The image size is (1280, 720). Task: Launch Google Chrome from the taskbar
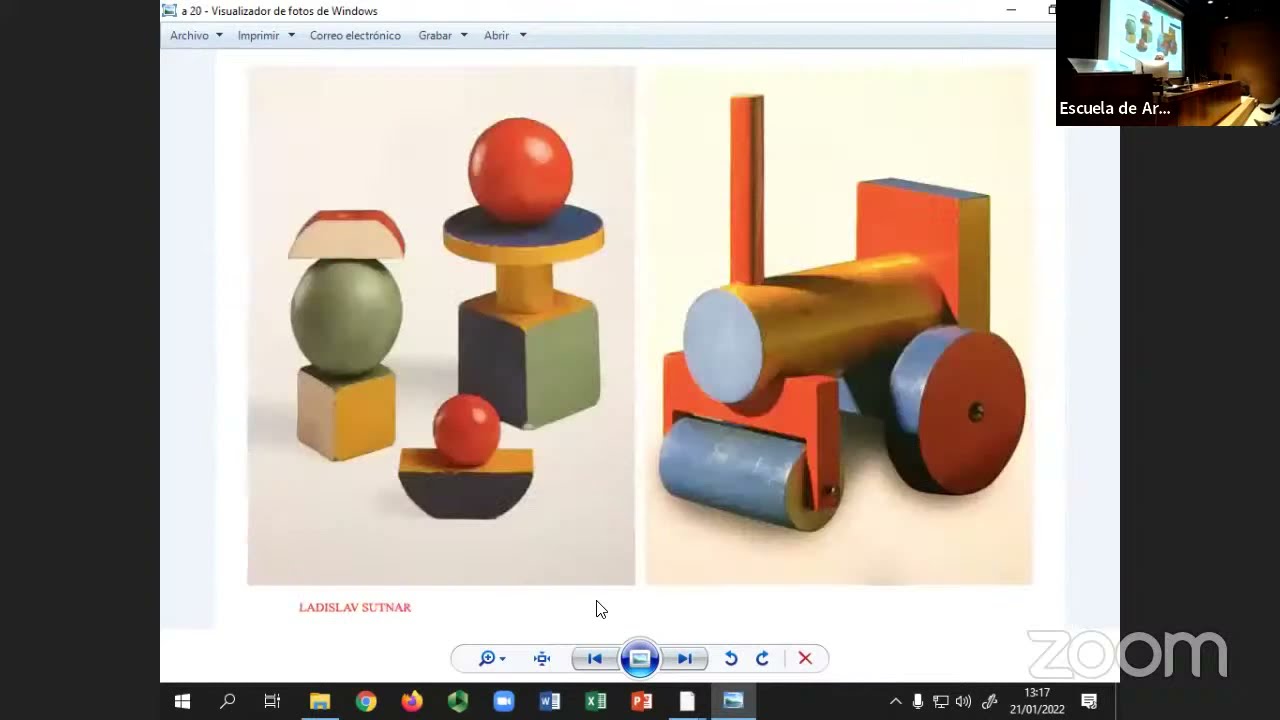366,702
